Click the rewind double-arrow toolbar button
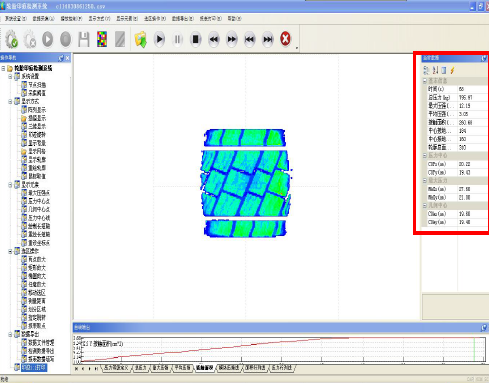 coord(214,39)
